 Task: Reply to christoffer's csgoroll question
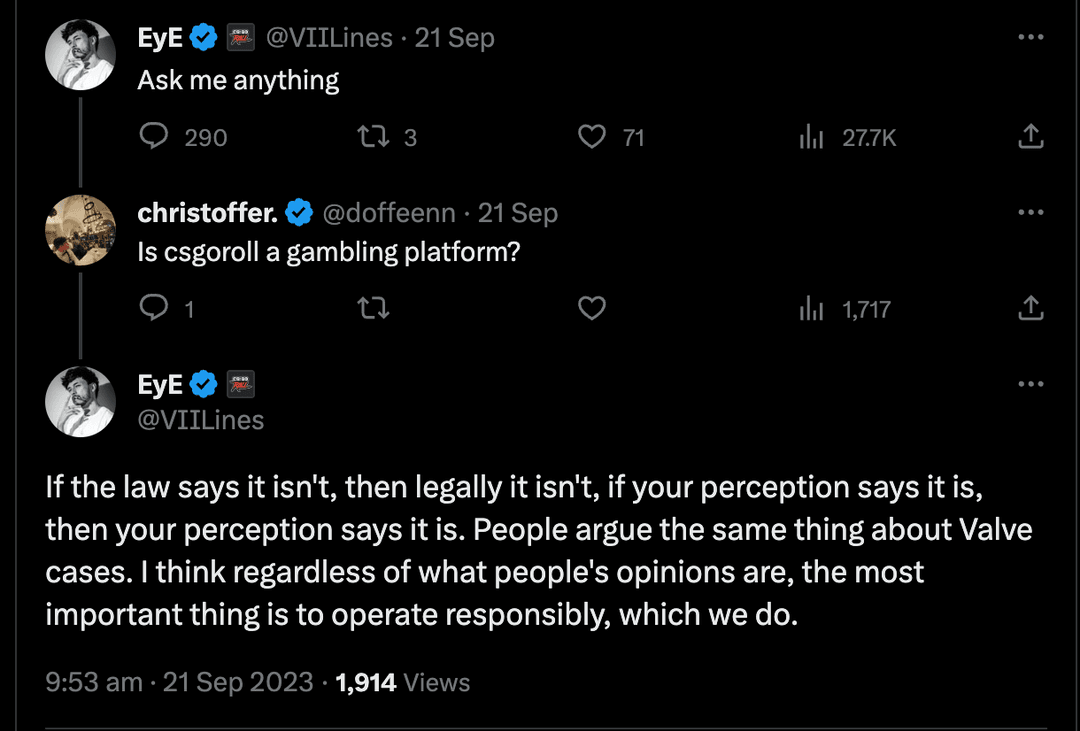click(x=153, y=310)
